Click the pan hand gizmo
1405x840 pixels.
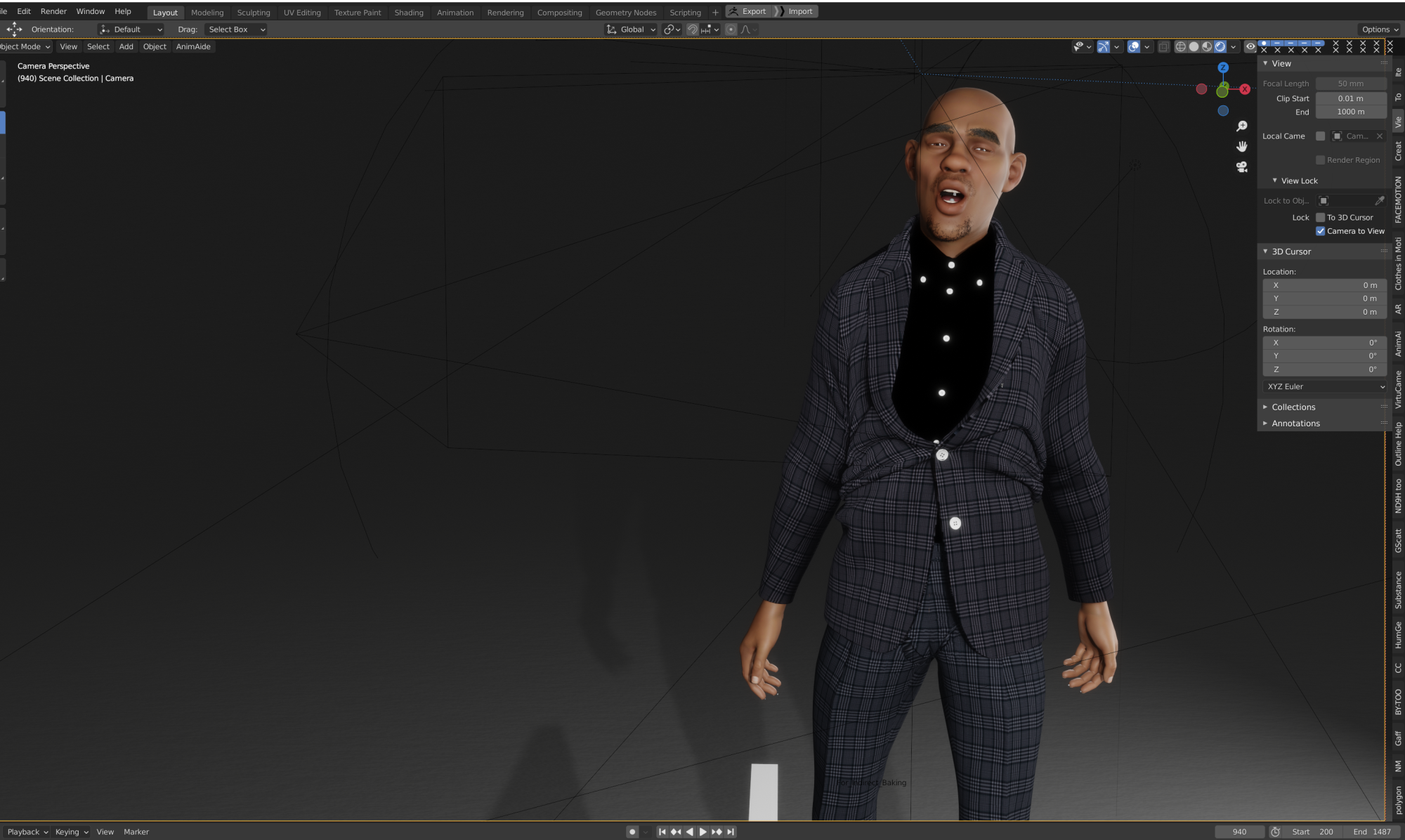point(1242,146)
